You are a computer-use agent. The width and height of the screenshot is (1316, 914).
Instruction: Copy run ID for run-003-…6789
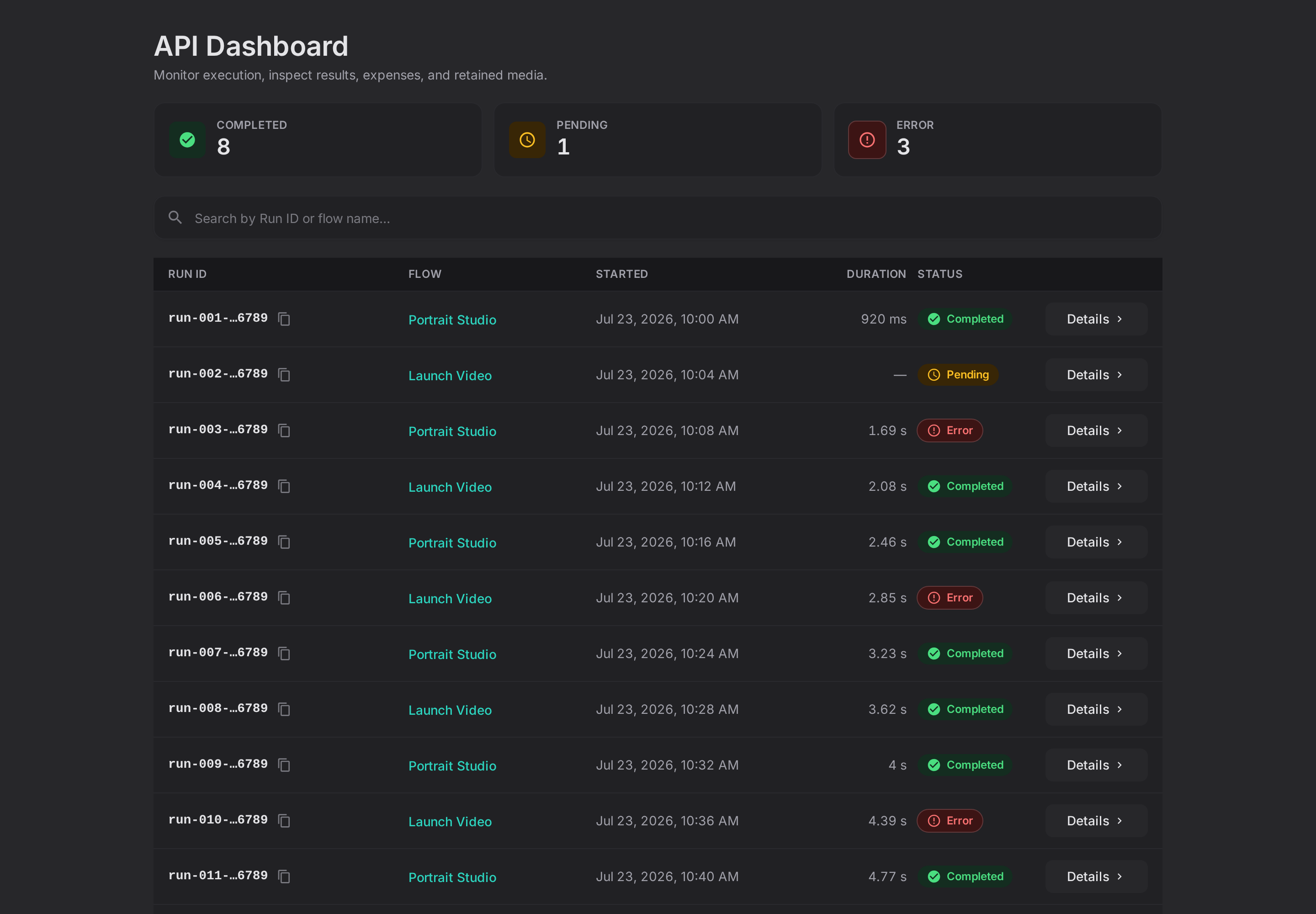284,430
